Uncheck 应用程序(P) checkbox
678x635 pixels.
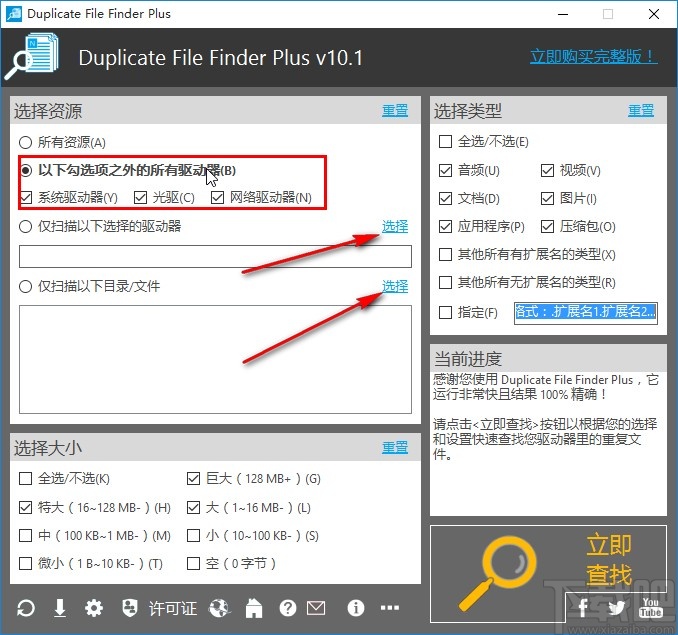[445, 226]
